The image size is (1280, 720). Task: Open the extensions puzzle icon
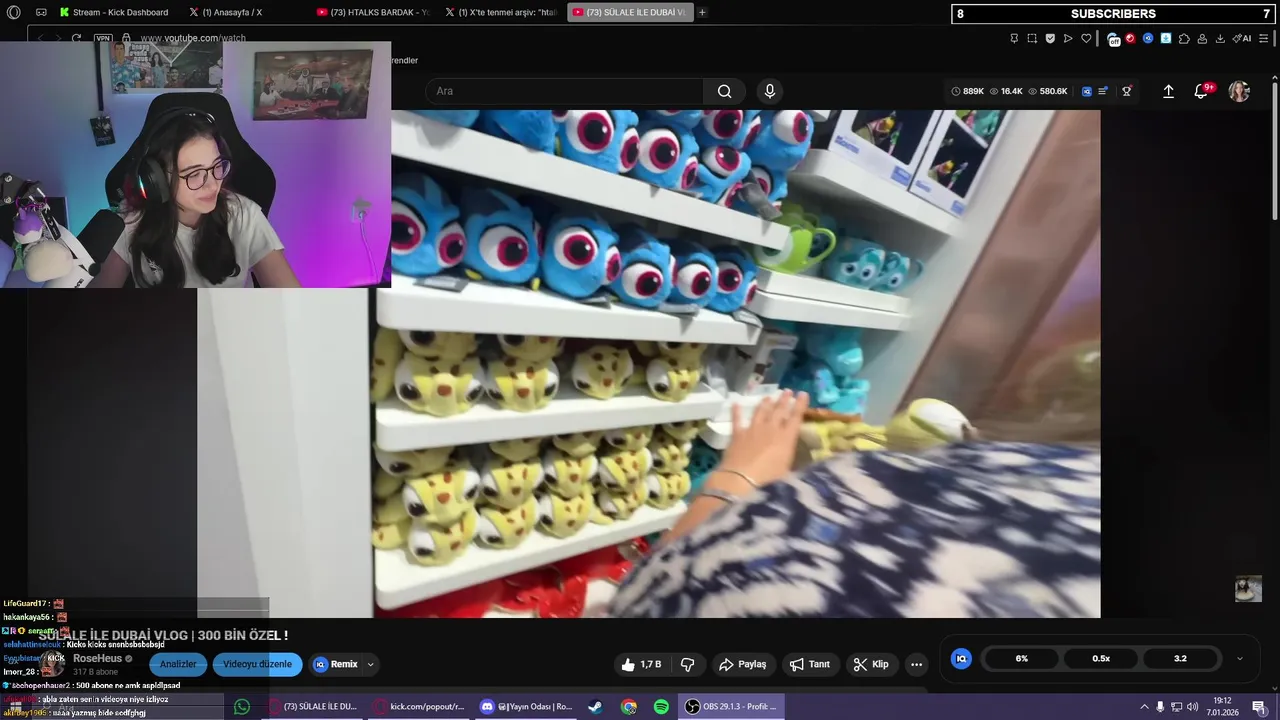click(x=1184, y=38)
